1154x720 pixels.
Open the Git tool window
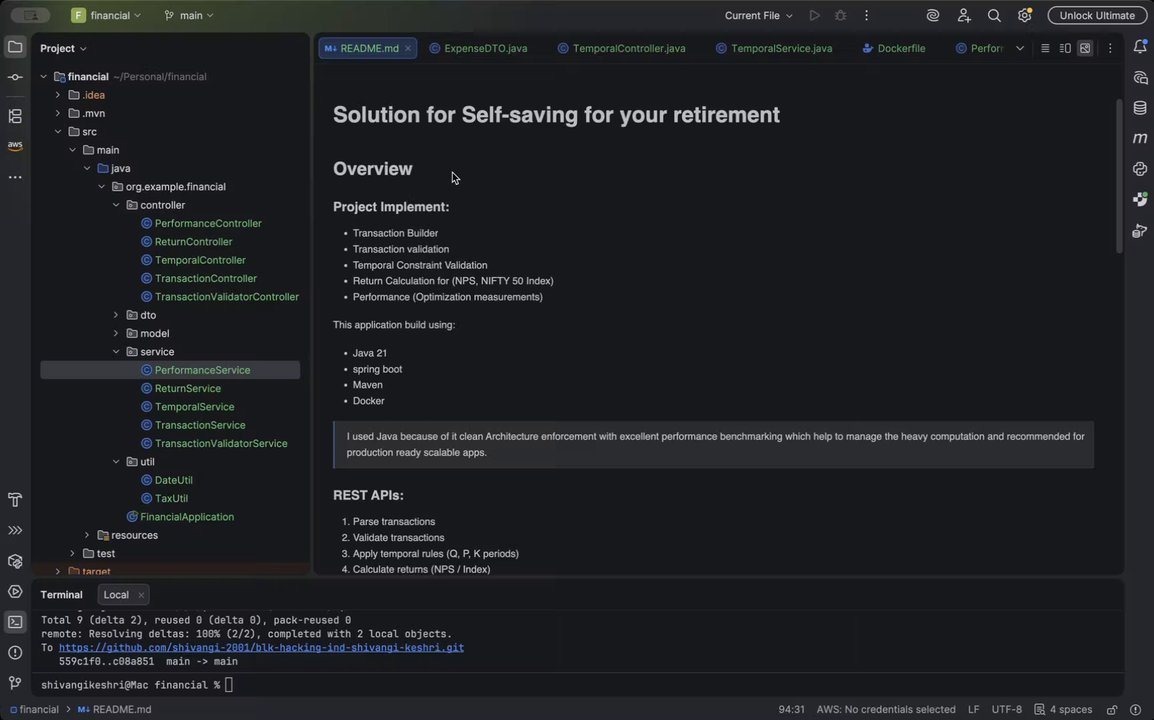(15, 683)
